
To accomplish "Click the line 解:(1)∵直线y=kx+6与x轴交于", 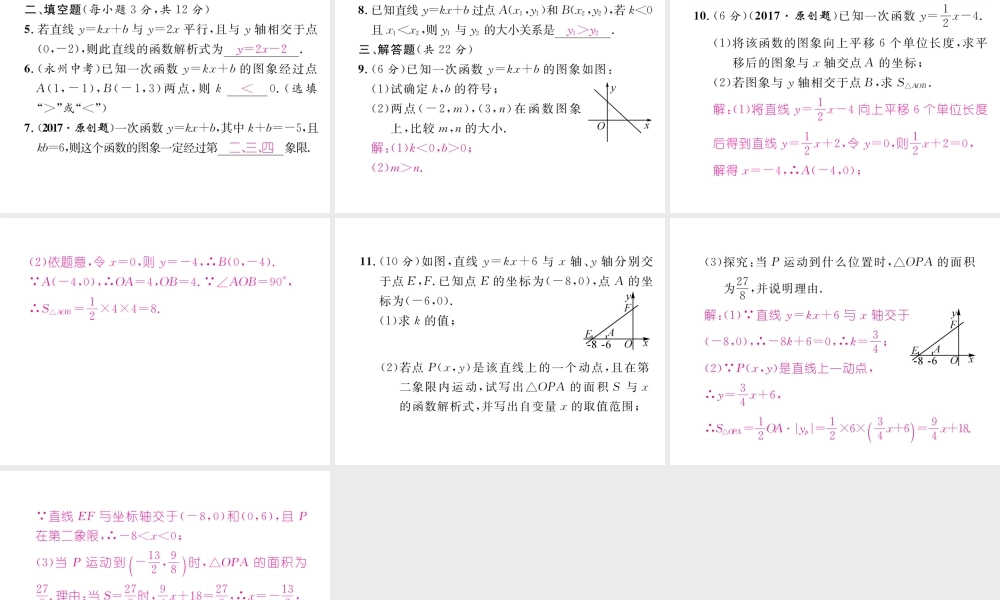I will (x=807, y=315).
